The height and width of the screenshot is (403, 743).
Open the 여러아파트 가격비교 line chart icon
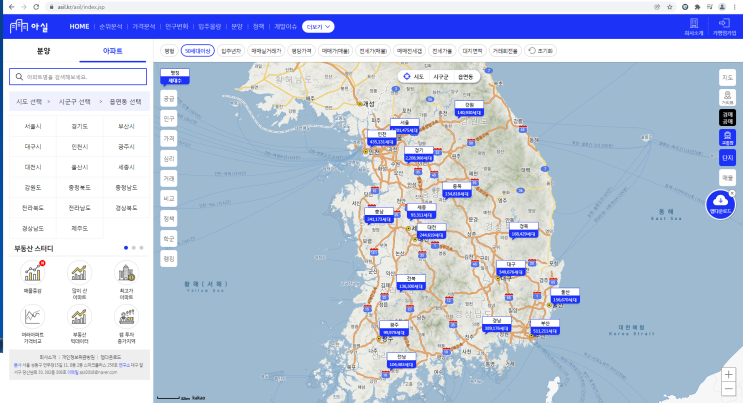(x=33, y=316)
